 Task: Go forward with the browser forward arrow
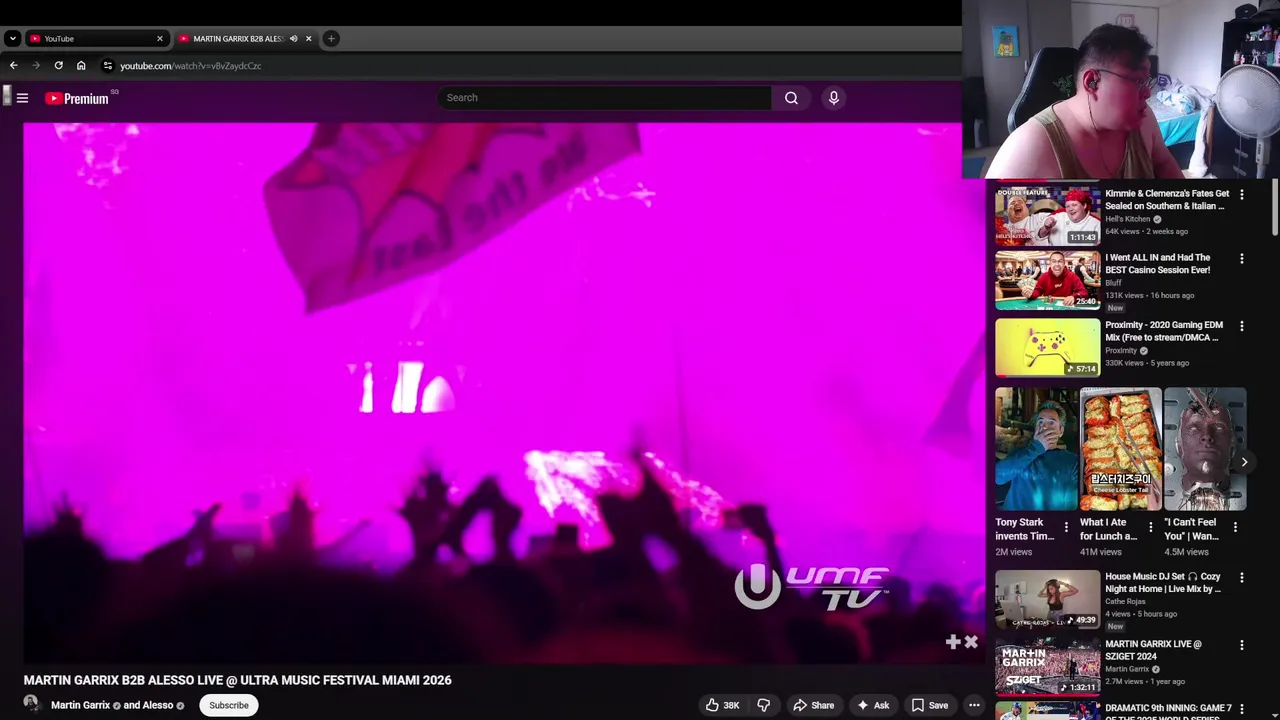click(36, 66)
